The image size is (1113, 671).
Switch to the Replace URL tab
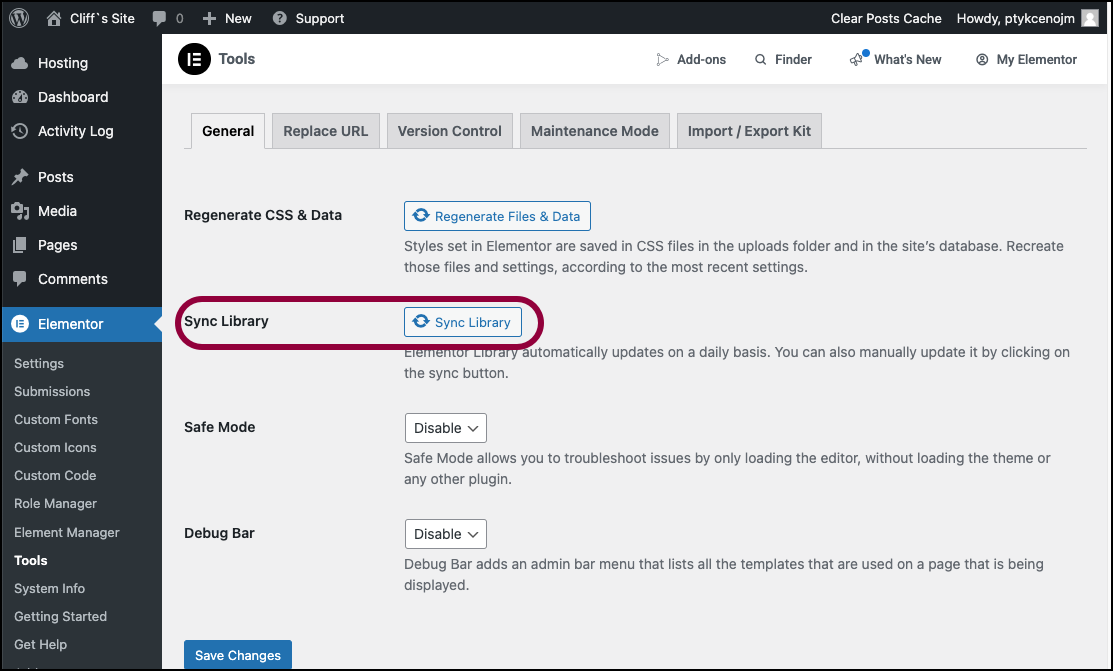[326, 131]
